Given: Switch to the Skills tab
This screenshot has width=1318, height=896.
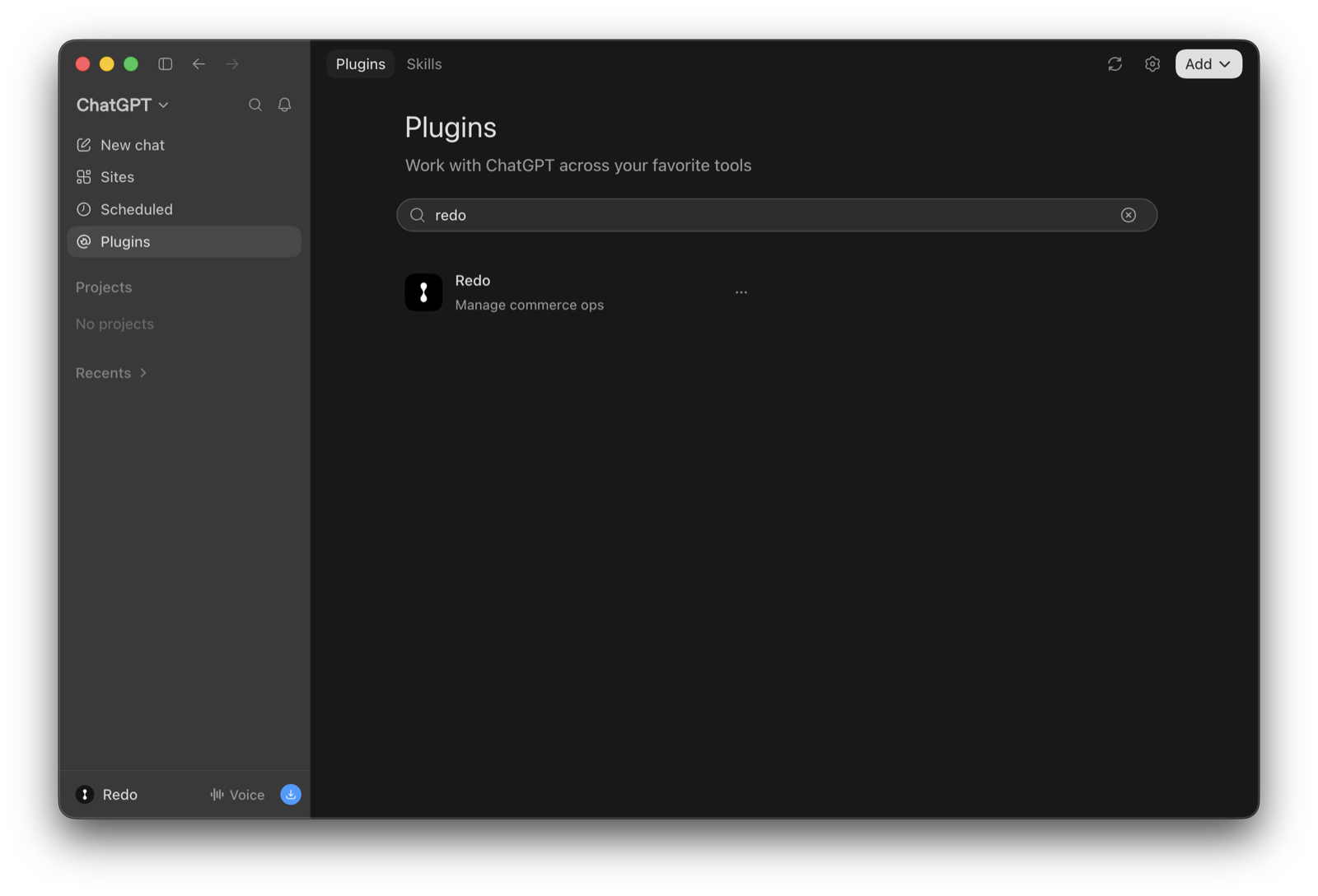Looking at the screenshot, I should 424,63.
